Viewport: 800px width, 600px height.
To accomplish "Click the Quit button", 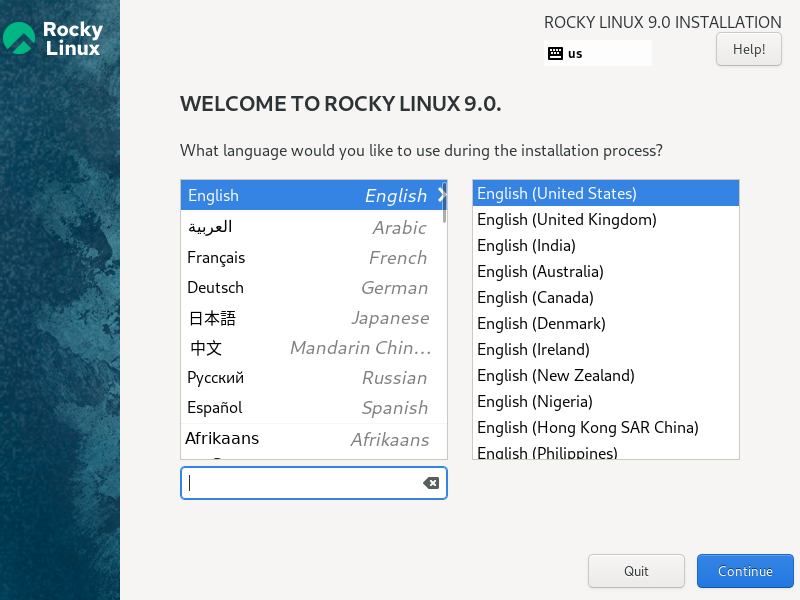I will (x=636, y=571).
